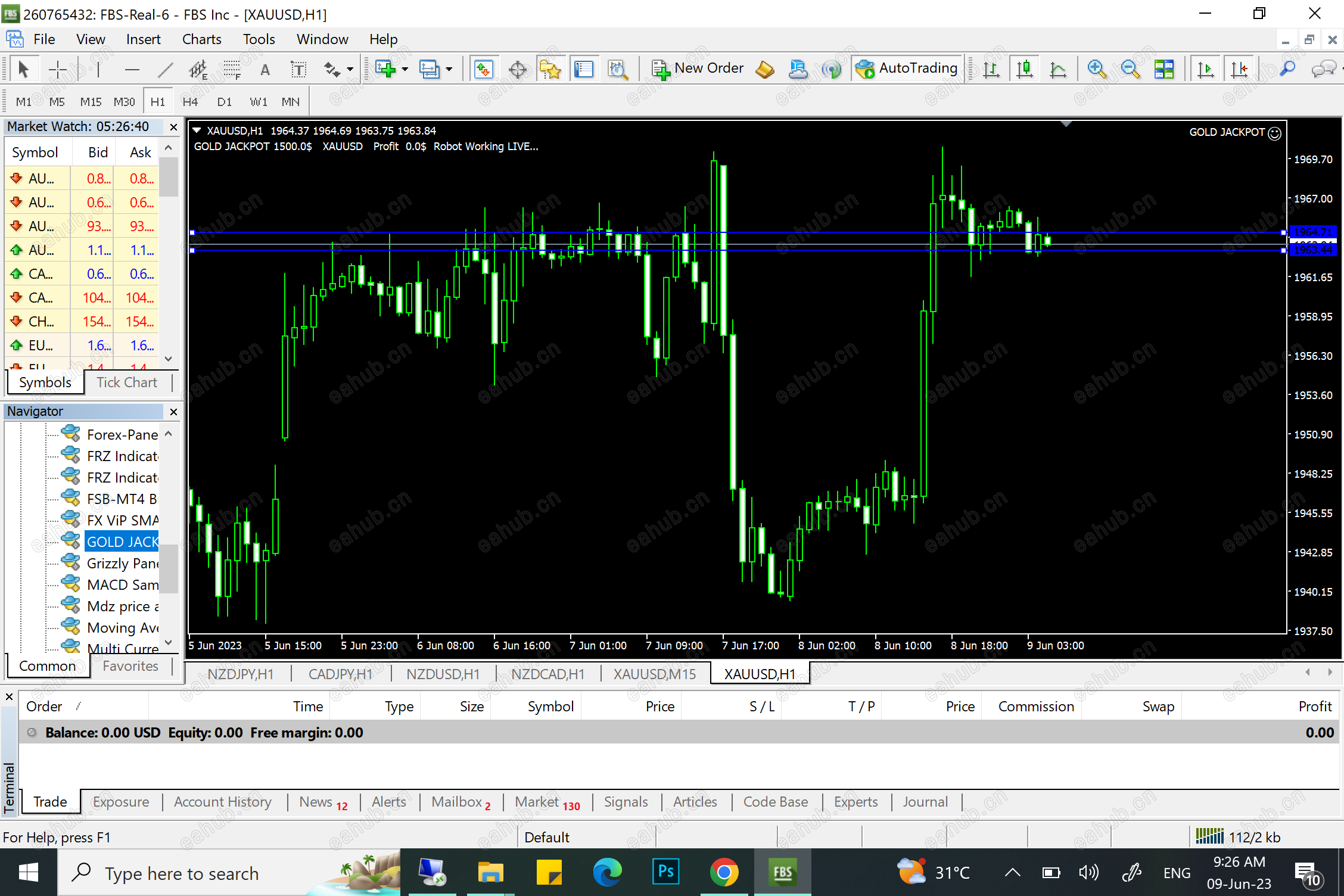Viewport: 1344px width, 896px height.
Task: Open the virtual hosting cloud icon
Action: coord(798,69)
